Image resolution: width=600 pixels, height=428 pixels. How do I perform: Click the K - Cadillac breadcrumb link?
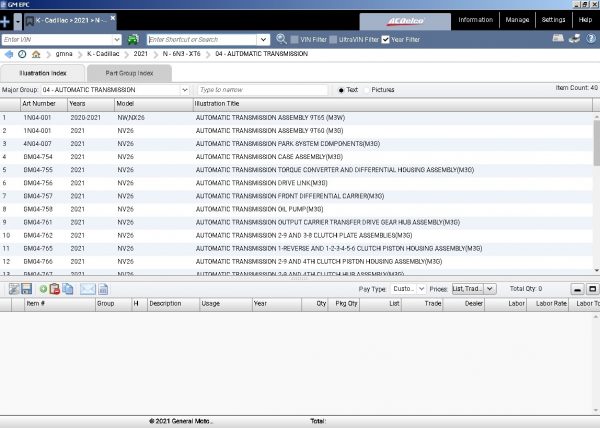tap(103, 54)
